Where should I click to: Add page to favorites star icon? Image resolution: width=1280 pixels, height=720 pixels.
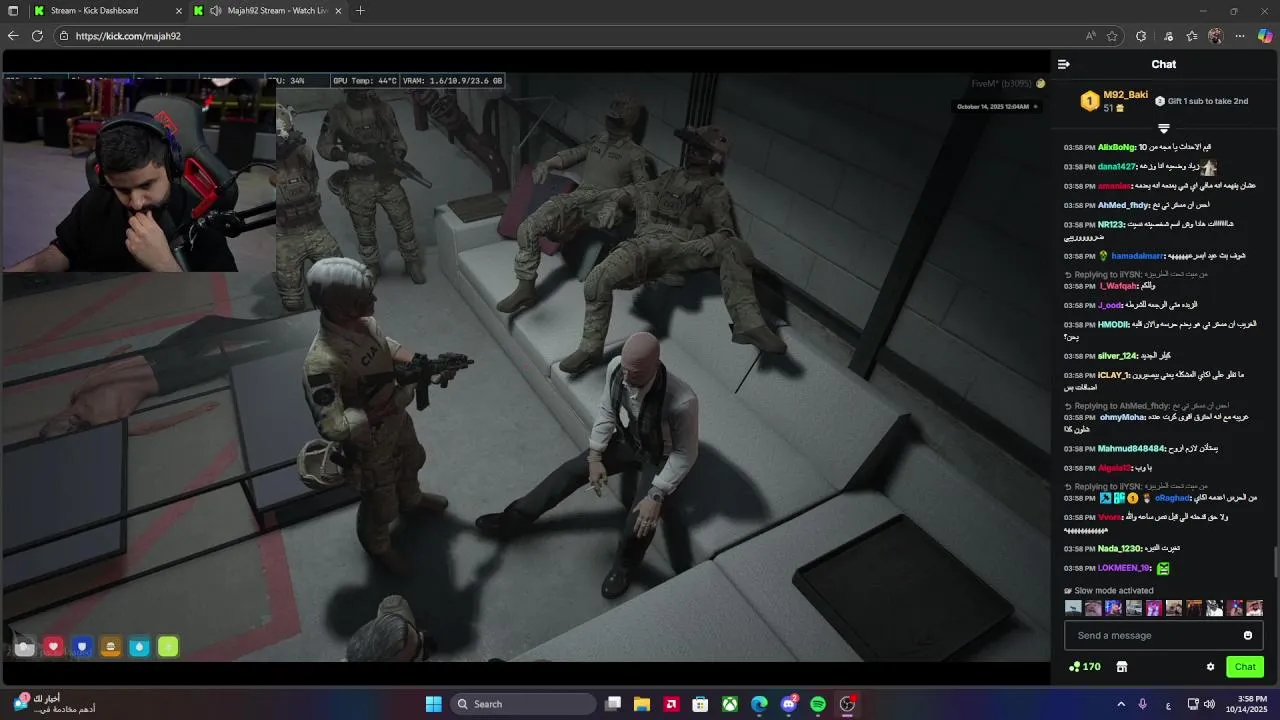click(x=1112, y=36)
